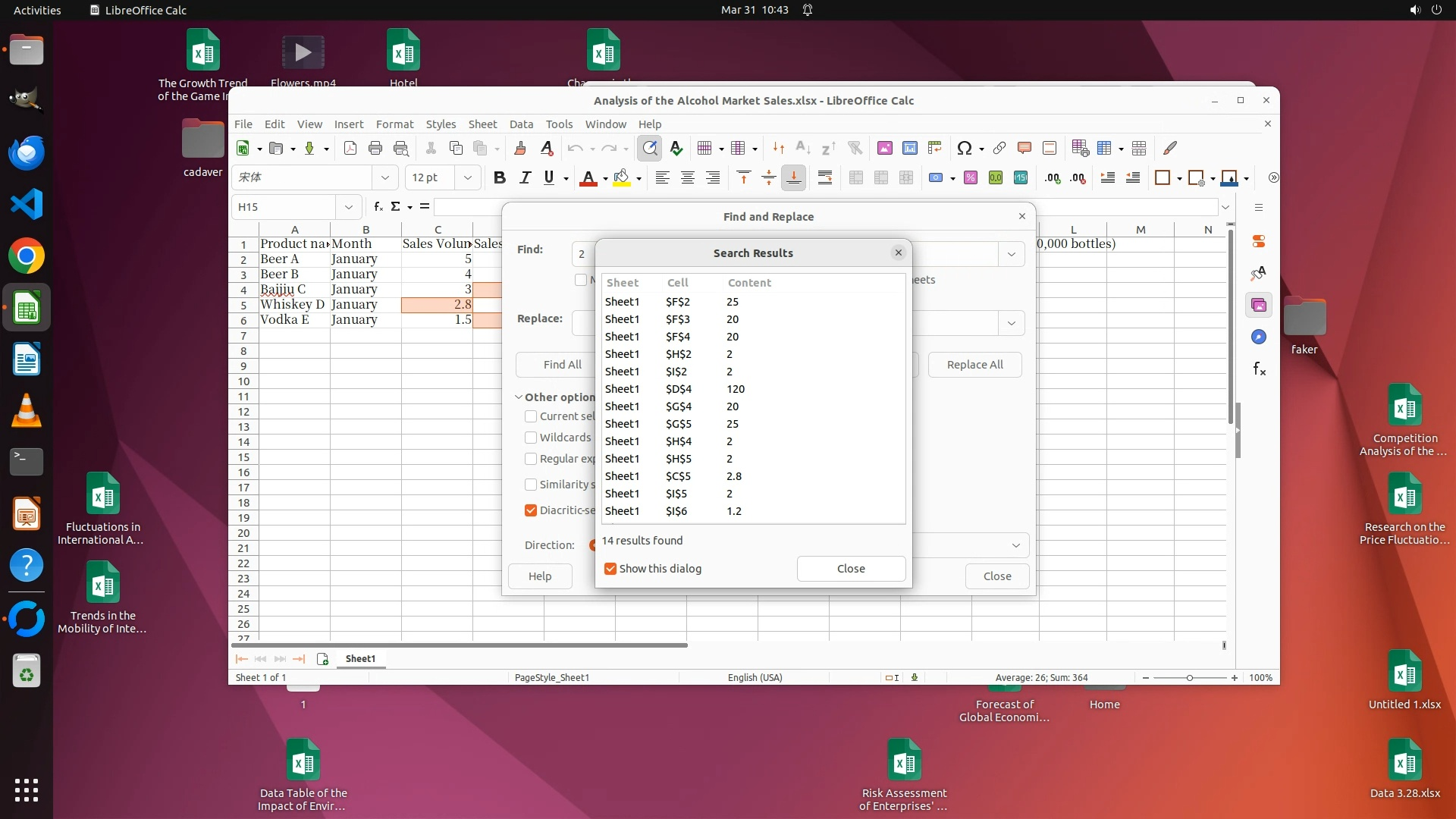Expand the Name Box cell dropdown

[348, 207]
